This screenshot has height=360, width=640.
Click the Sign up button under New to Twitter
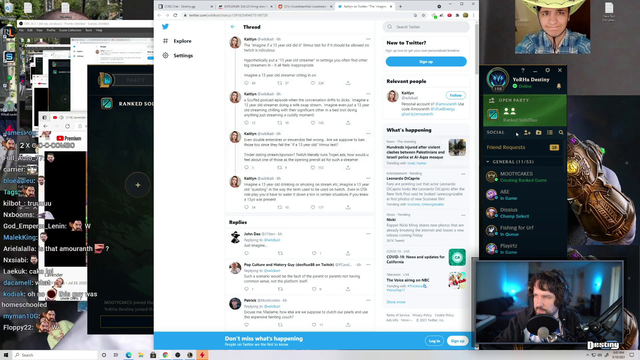click(426, 62)
